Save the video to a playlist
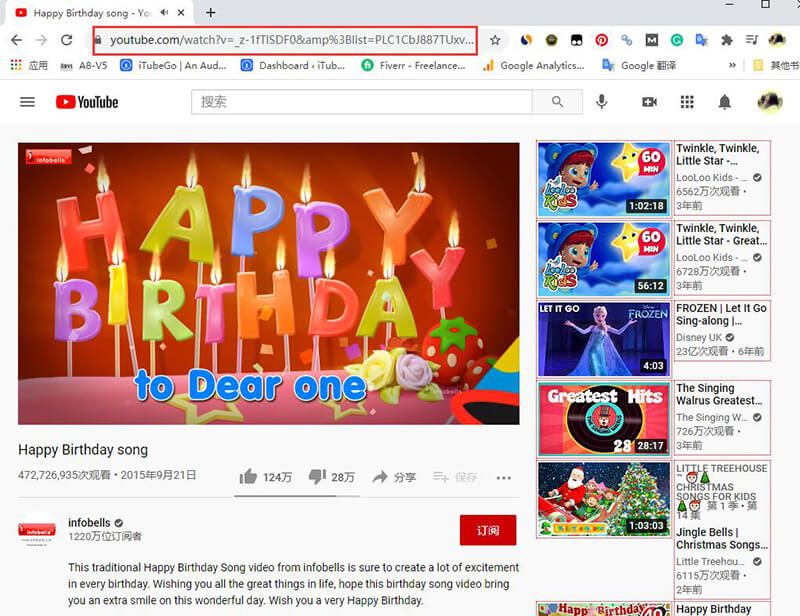The image size is (800, 616). [x=455, y=477]
